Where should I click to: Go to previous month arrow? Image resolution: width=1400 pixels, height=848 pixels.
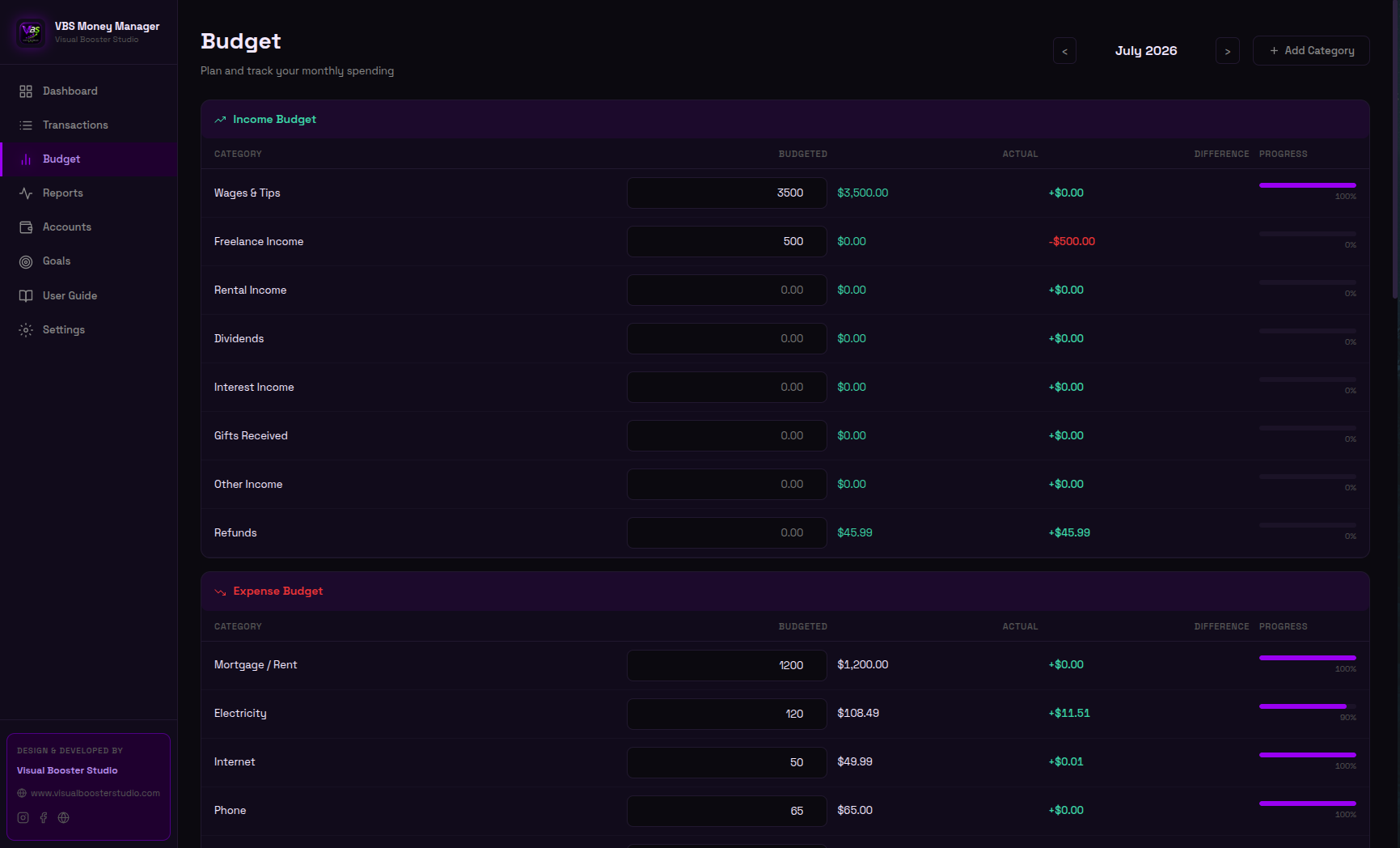[1064, 51]
